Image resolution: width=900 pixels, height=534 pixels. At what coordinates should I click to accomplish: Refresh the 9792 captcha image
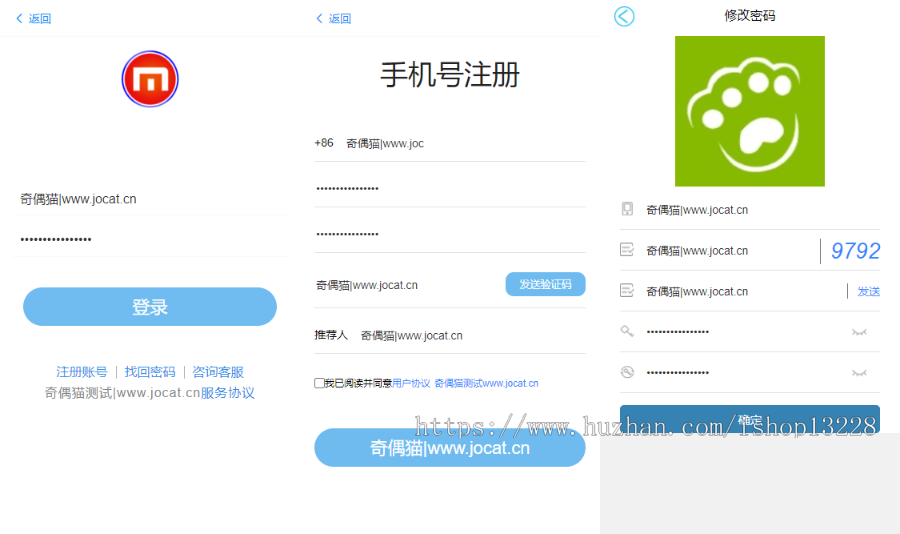click(855, 250)
